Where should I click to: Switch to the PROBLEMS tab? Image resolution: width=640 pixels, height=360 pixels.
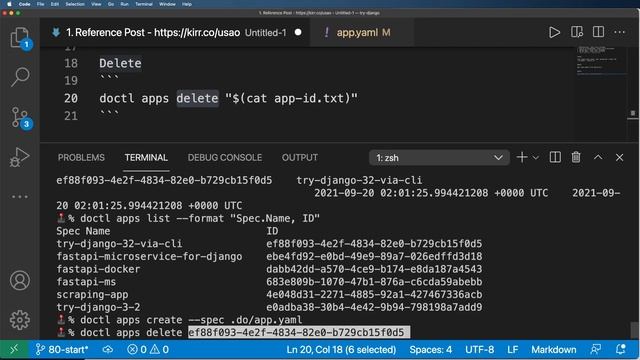(x=81, y=158)
